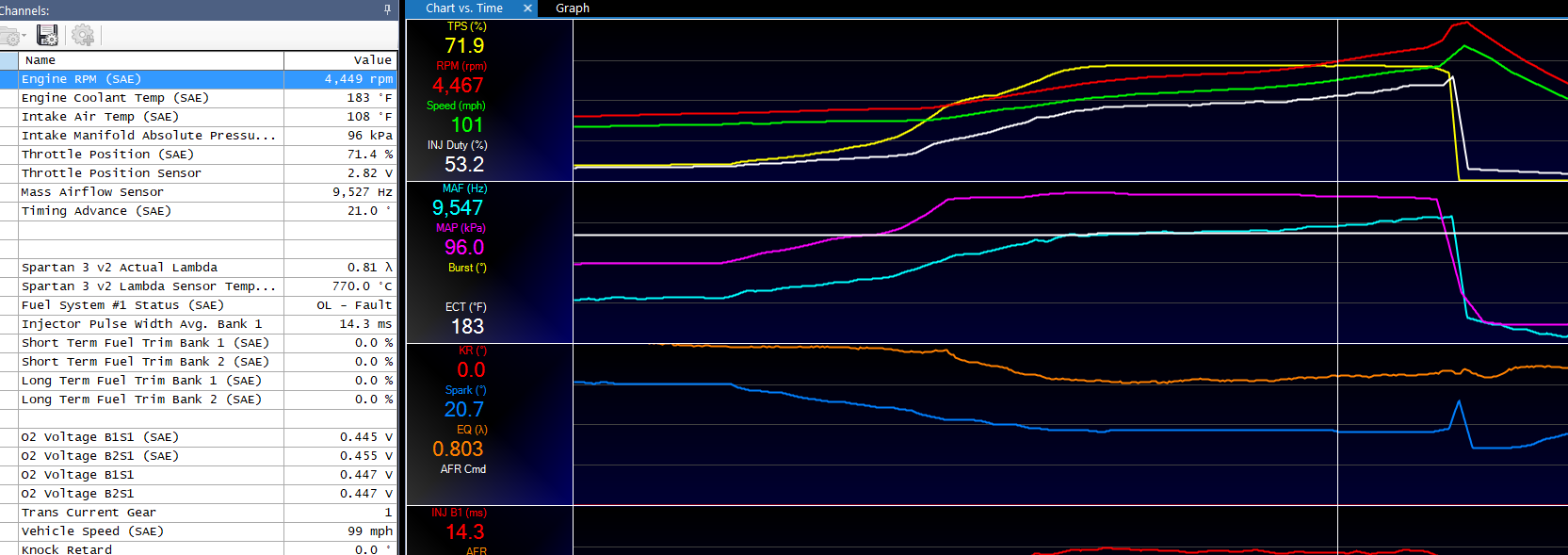Click the Value column header
Viewport: 1568px width, 555px height.
(340, 60)
